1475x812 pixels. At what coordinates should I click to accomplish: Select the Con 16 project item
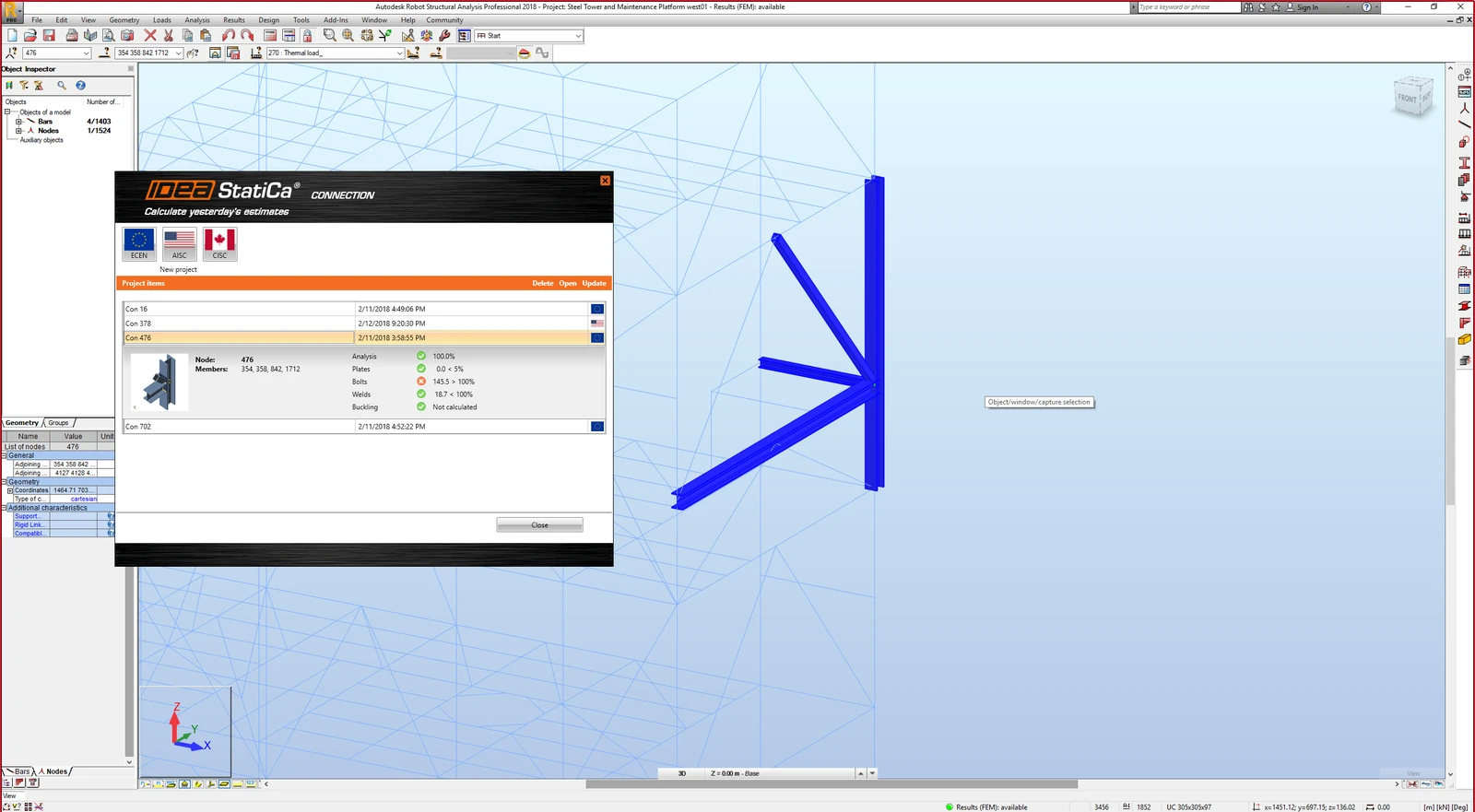tap(364, 310)
